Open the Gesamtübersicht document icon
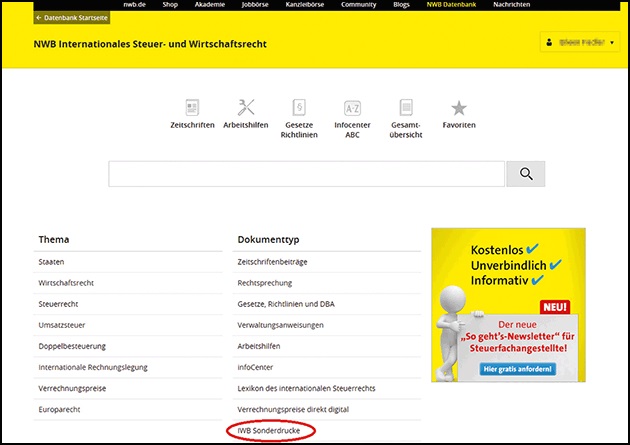This screenshot has width=630, height=445. 406,108
